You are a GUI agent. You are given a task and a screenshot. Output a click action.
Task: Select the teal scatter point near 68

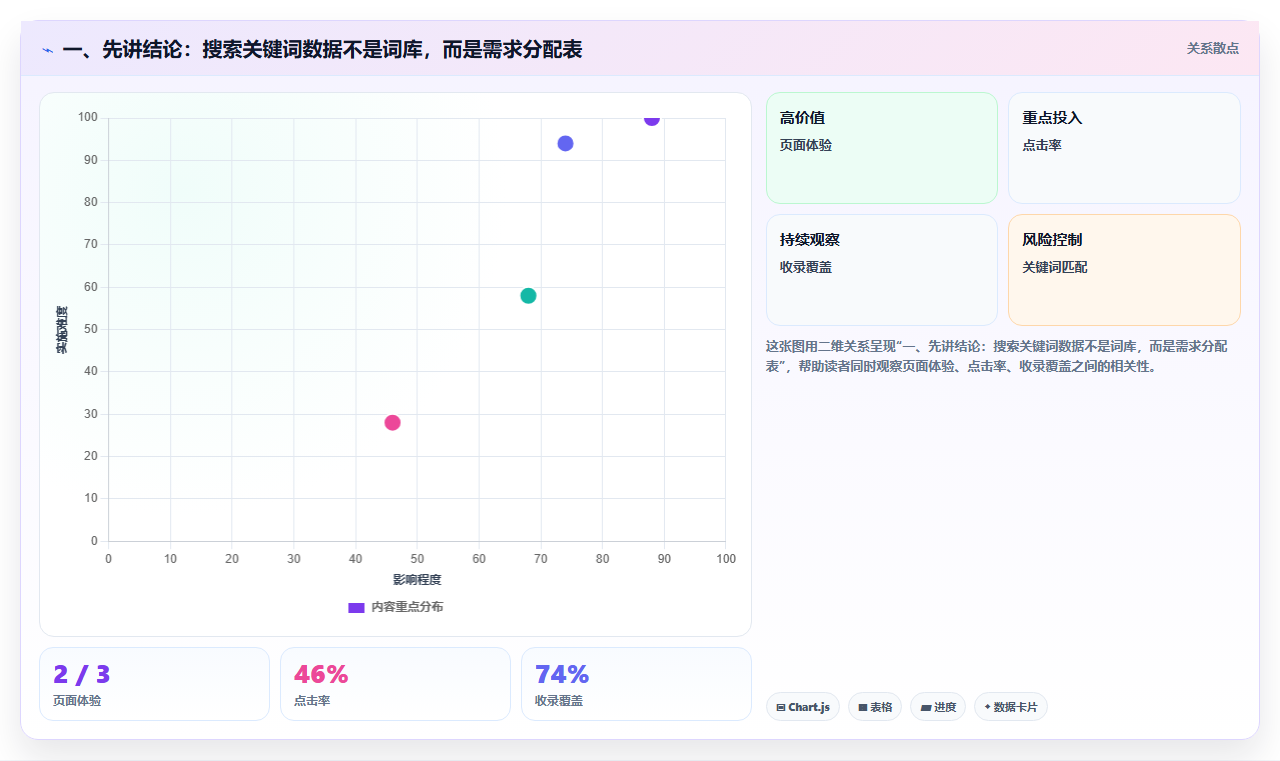[x=528, y=296]
